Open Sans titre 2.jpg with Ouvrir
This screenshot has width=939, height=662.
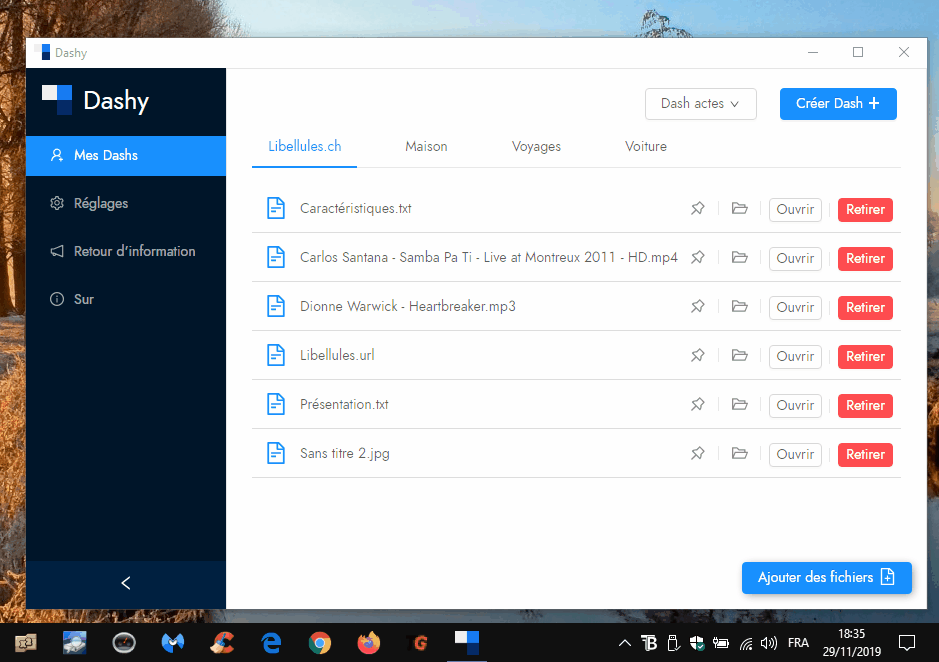795,455
